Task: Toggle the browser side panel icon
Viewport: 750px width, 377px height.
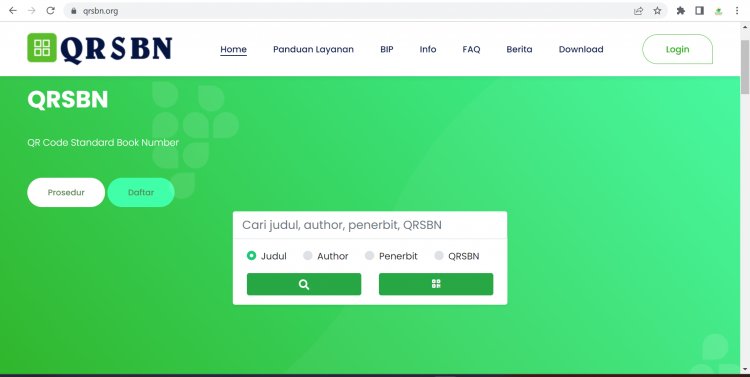Action: click(x=699, y=11)
